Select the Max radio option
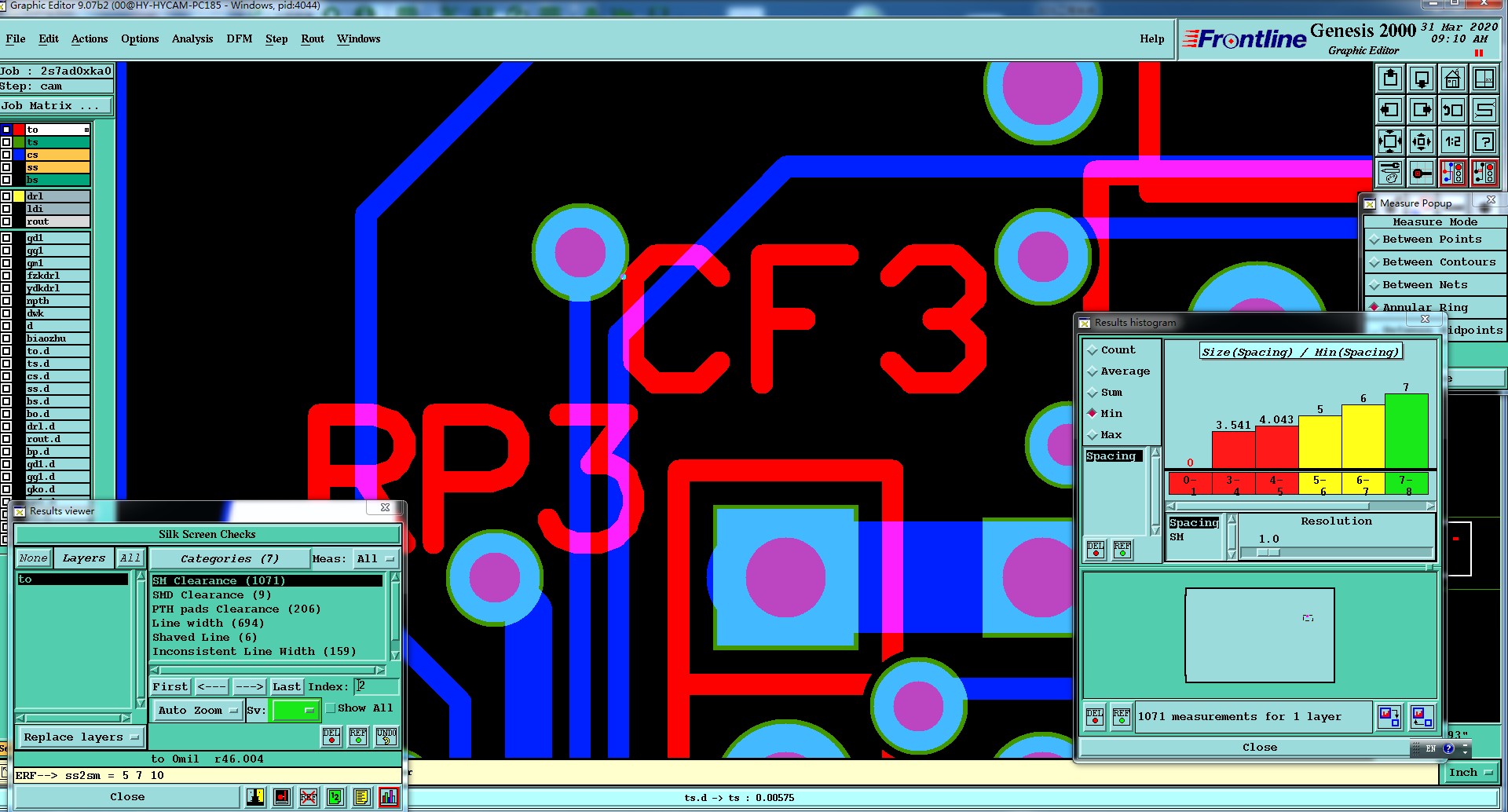The height and width of the screenshot is (812, 1508). (1104, 435)
